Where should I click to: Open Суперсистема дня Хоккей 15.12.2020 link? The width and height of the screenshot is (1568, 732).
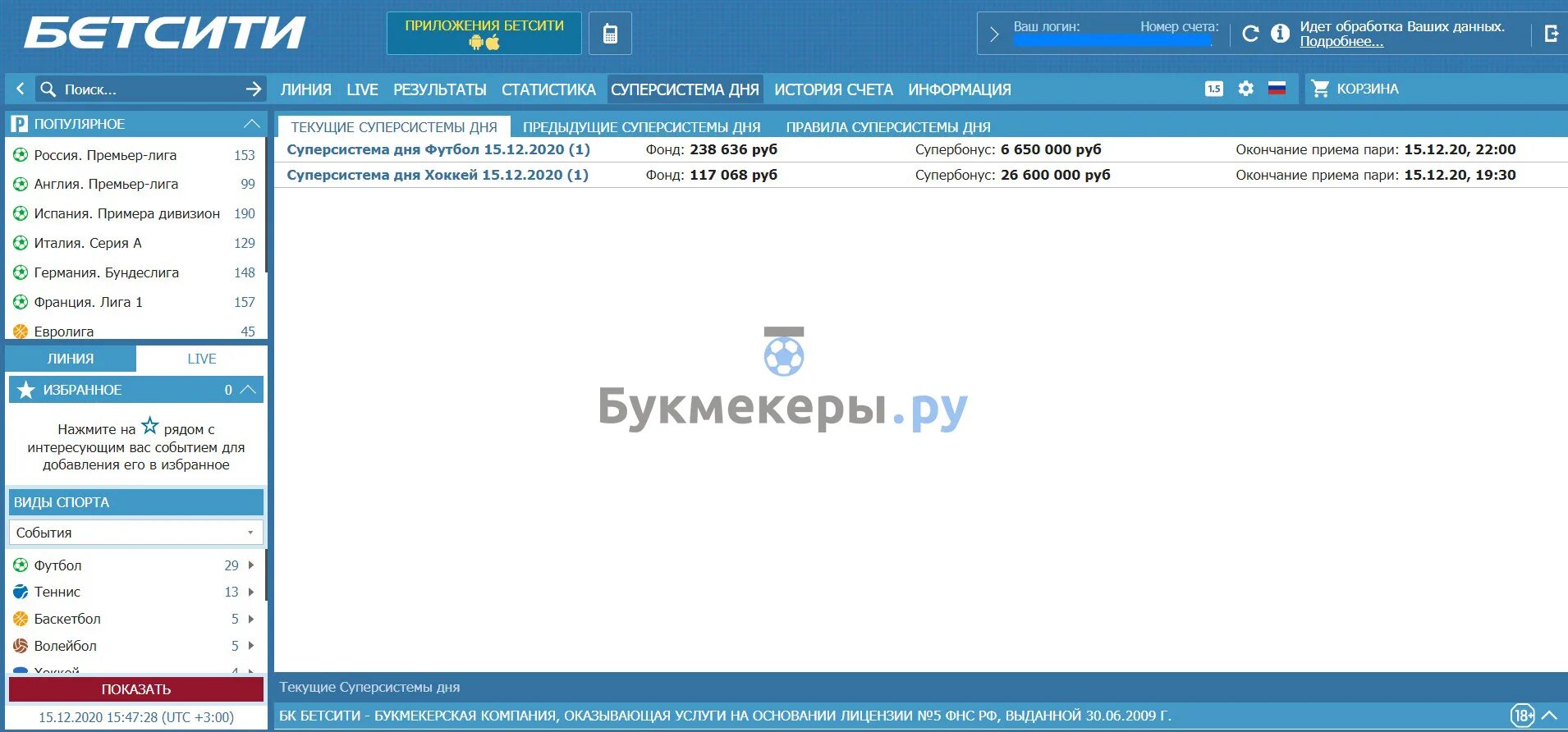[x=438, y=175]
